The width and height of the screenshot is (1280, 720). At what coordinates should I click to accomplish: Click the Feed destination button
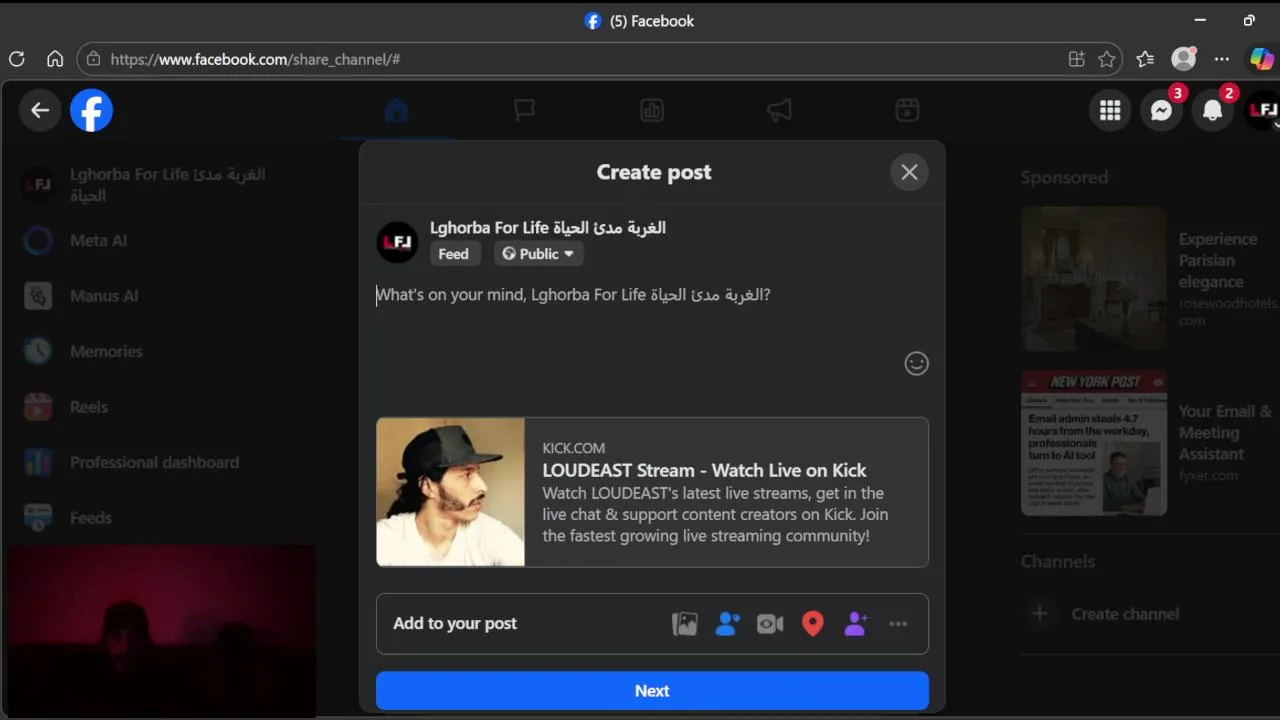pos(453,254)
